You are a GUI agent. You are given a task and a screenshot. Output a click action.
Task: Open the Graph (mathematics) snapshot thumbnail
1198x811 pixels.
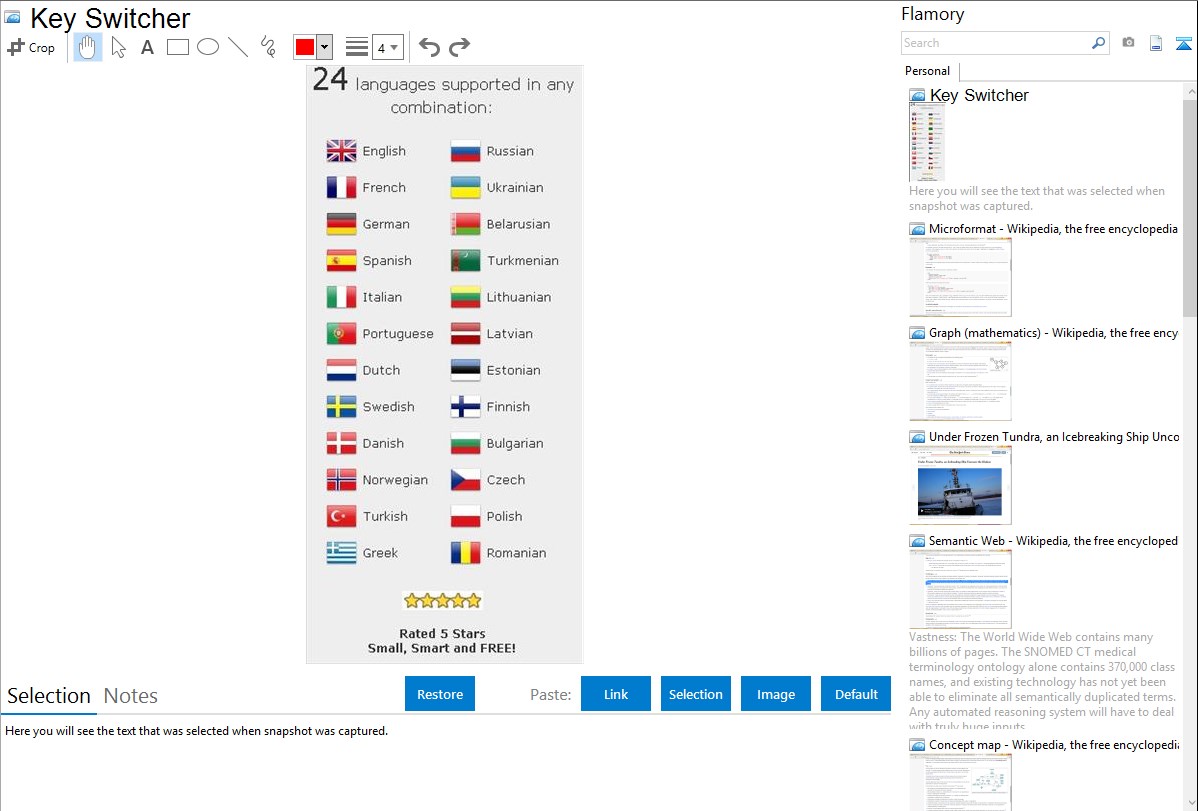960,381
